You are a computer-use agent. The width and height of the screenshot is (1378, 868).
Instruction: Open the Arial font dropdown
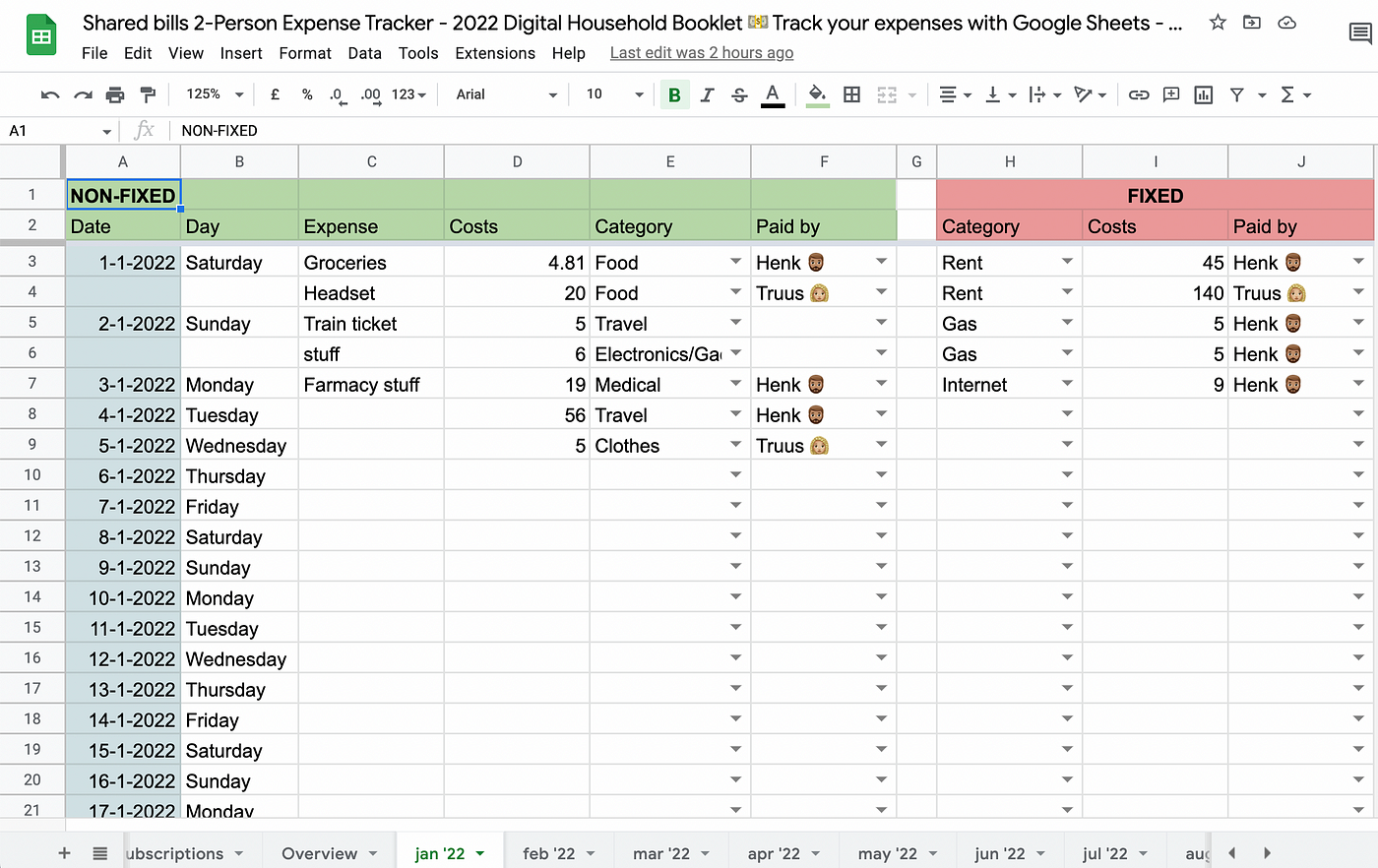tap(506, 94)
